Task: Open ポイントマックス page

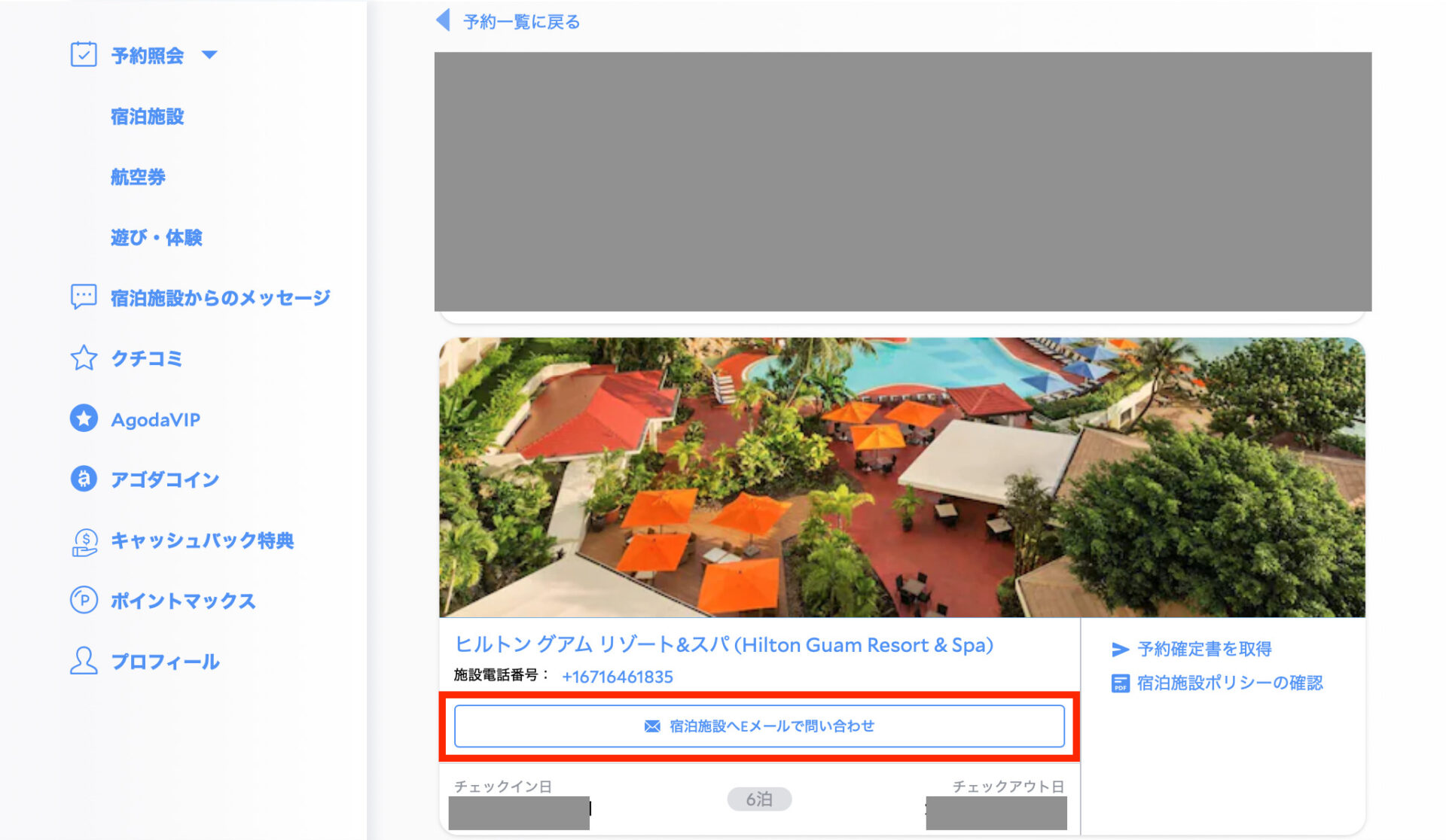Action: coord(183,601)
